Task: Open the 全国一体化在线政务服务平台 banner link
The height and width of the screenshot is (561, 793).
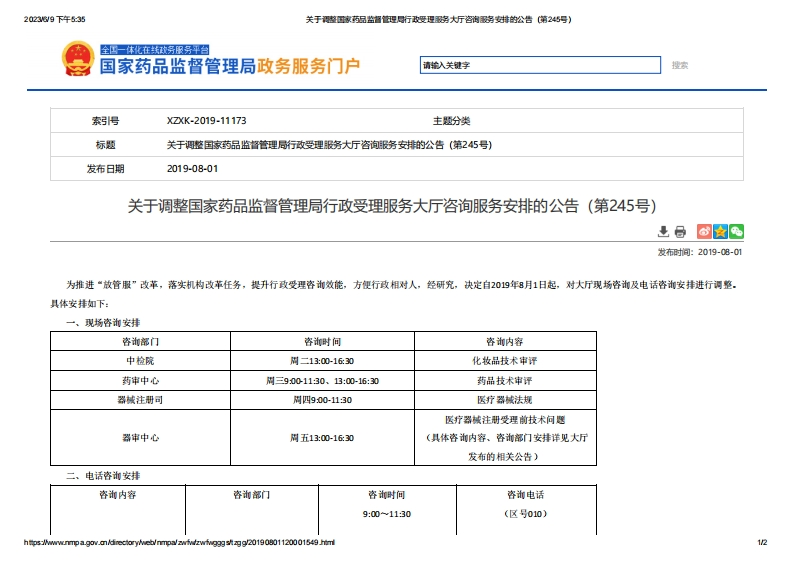Action: click(155, 49)
